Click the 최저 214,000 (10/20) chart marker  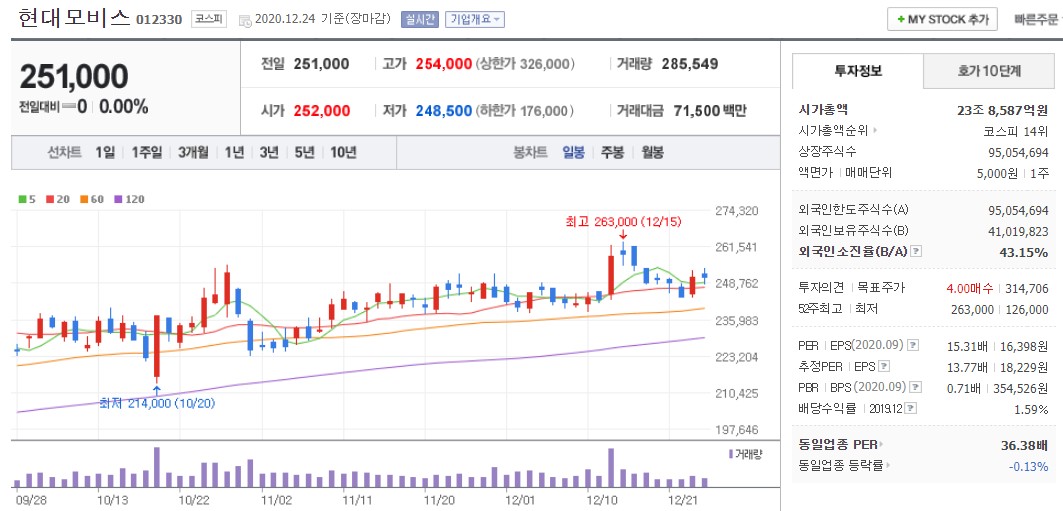point(158,403)
